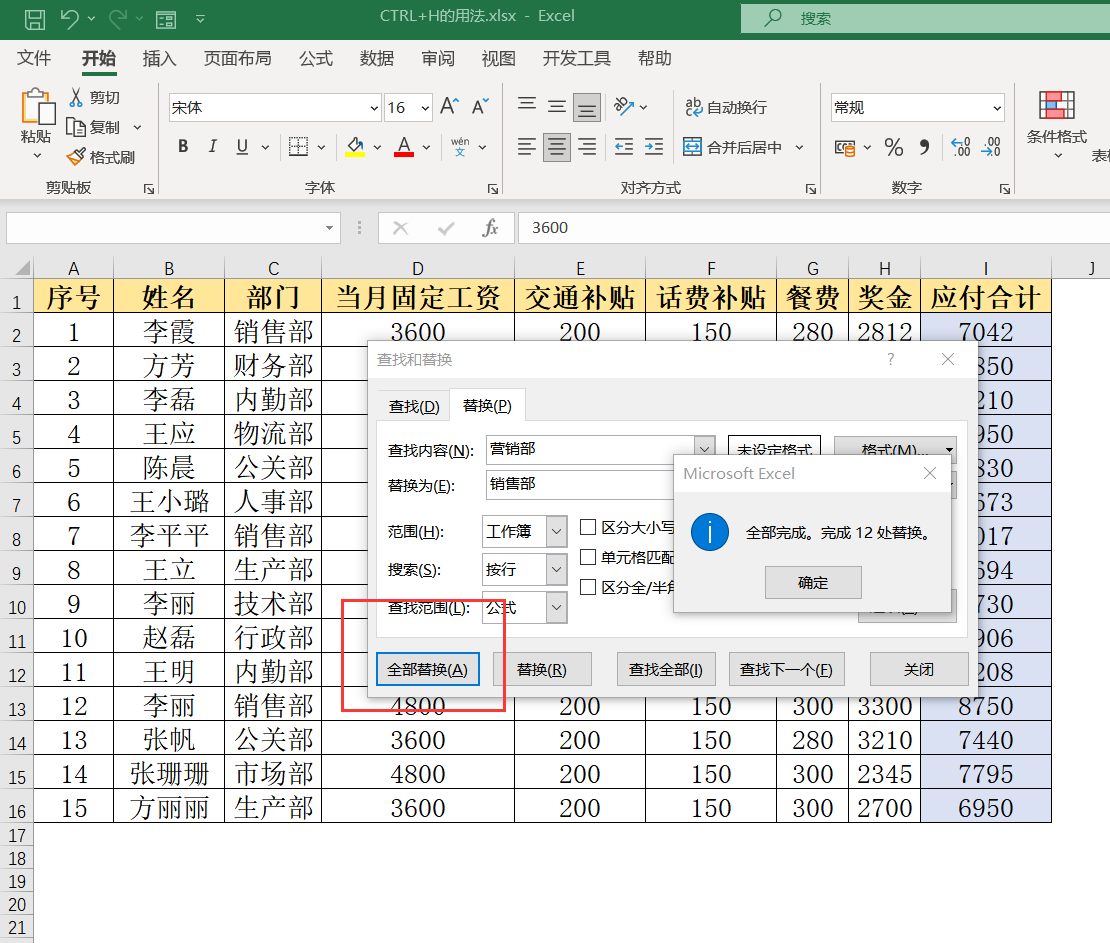The height and width of the screenshot is (943, 1110).
Task: Open the font name dropdown 宋体
Action: pyautogui.click(x=374, y=108)
